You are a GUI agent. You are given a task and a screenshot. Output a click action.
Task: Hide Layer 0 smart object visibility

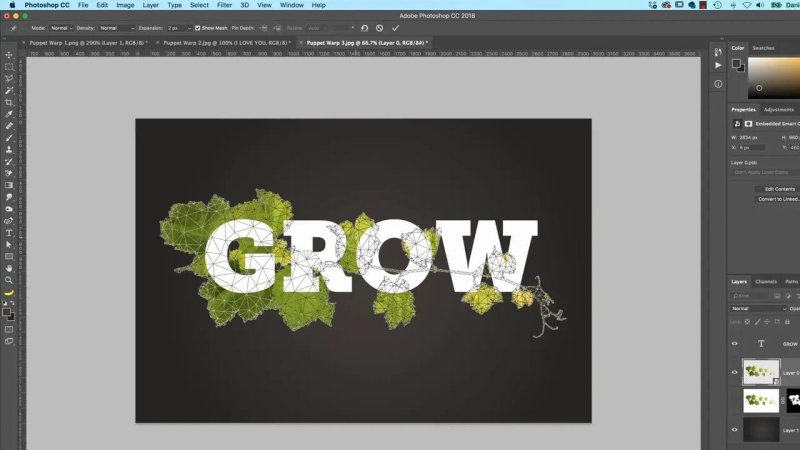point(735,372)
